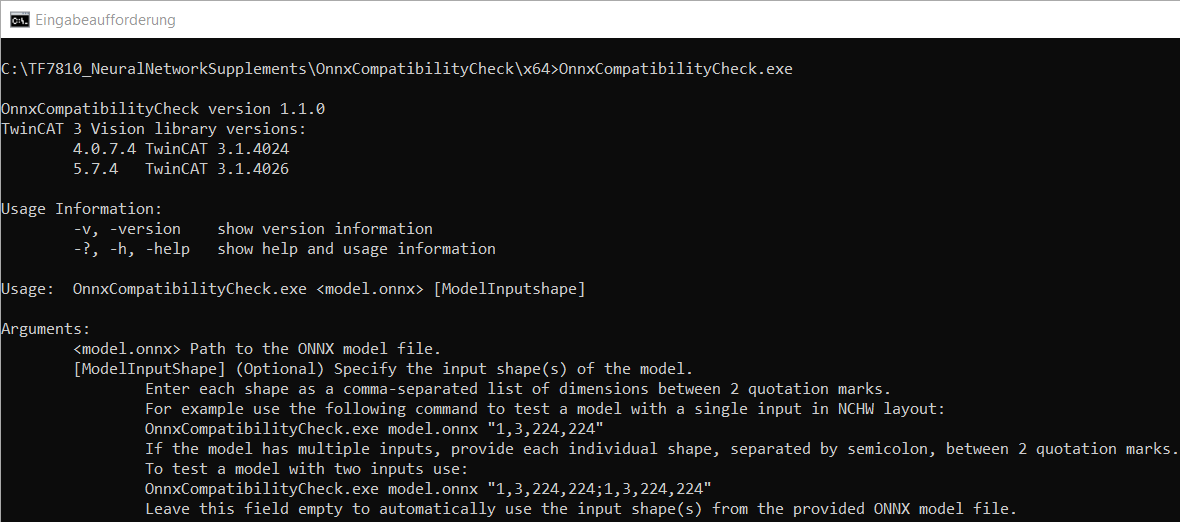Click the single-input example command "1,3,224,224"

(374, 429)
